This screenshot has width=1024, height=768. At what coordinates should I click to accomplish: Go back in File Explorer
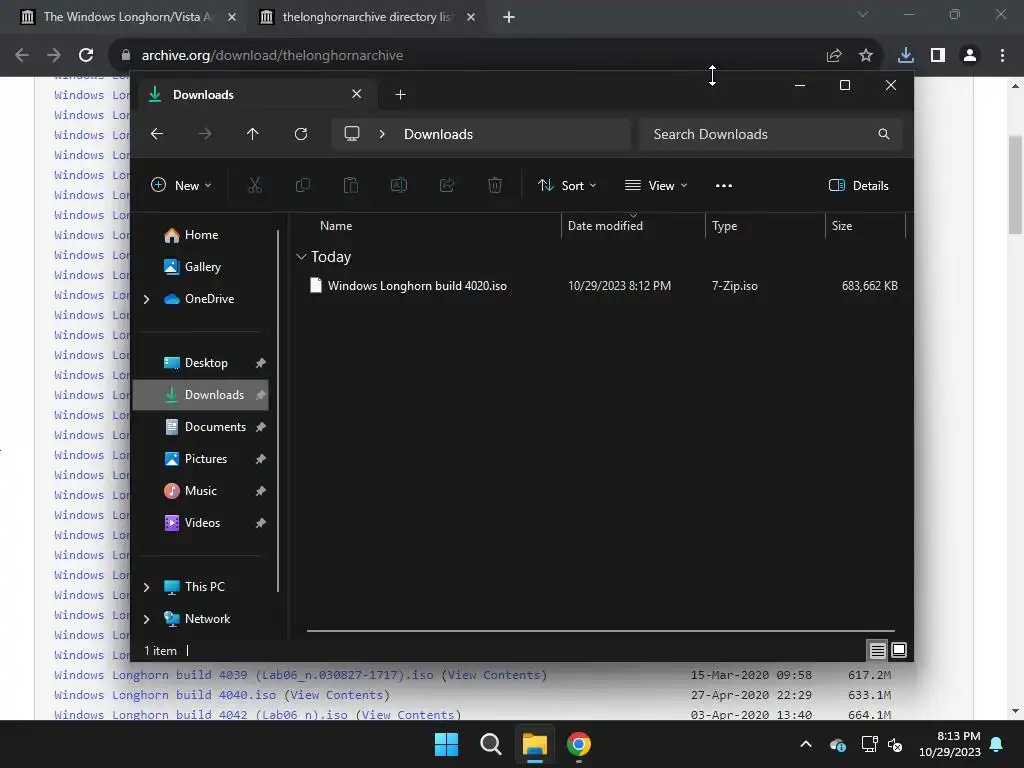[x=157, y=134]
